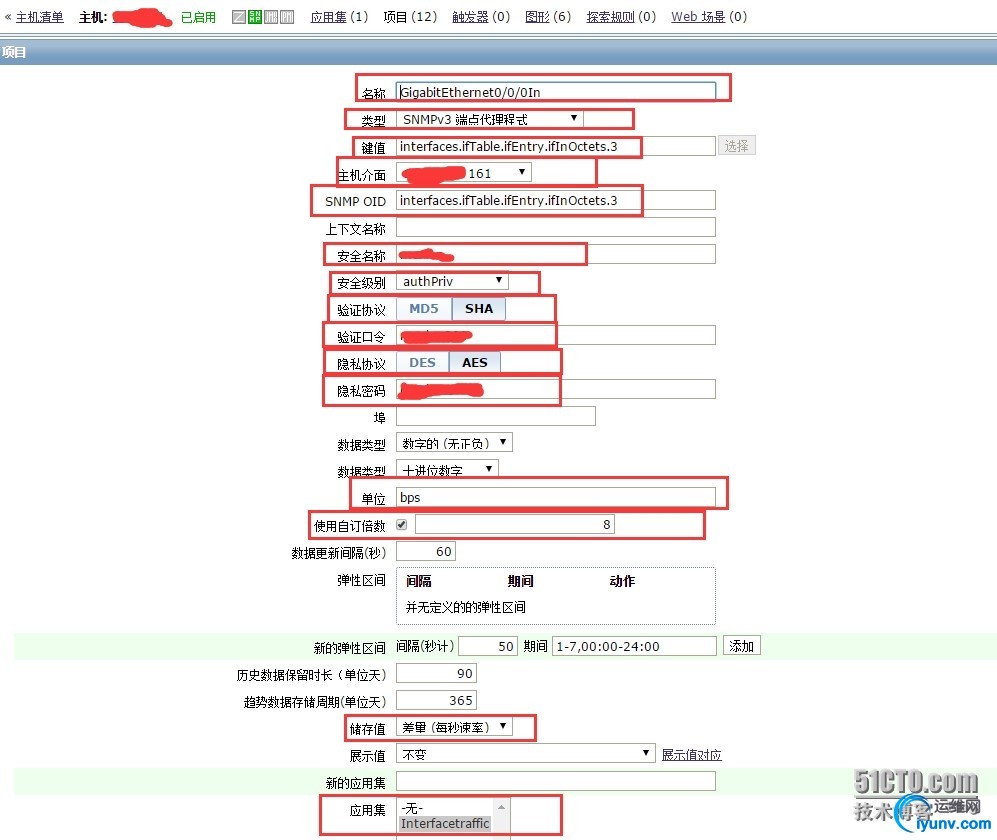
Task: Click the 新的应用集 input field
Action: (556, 781)
